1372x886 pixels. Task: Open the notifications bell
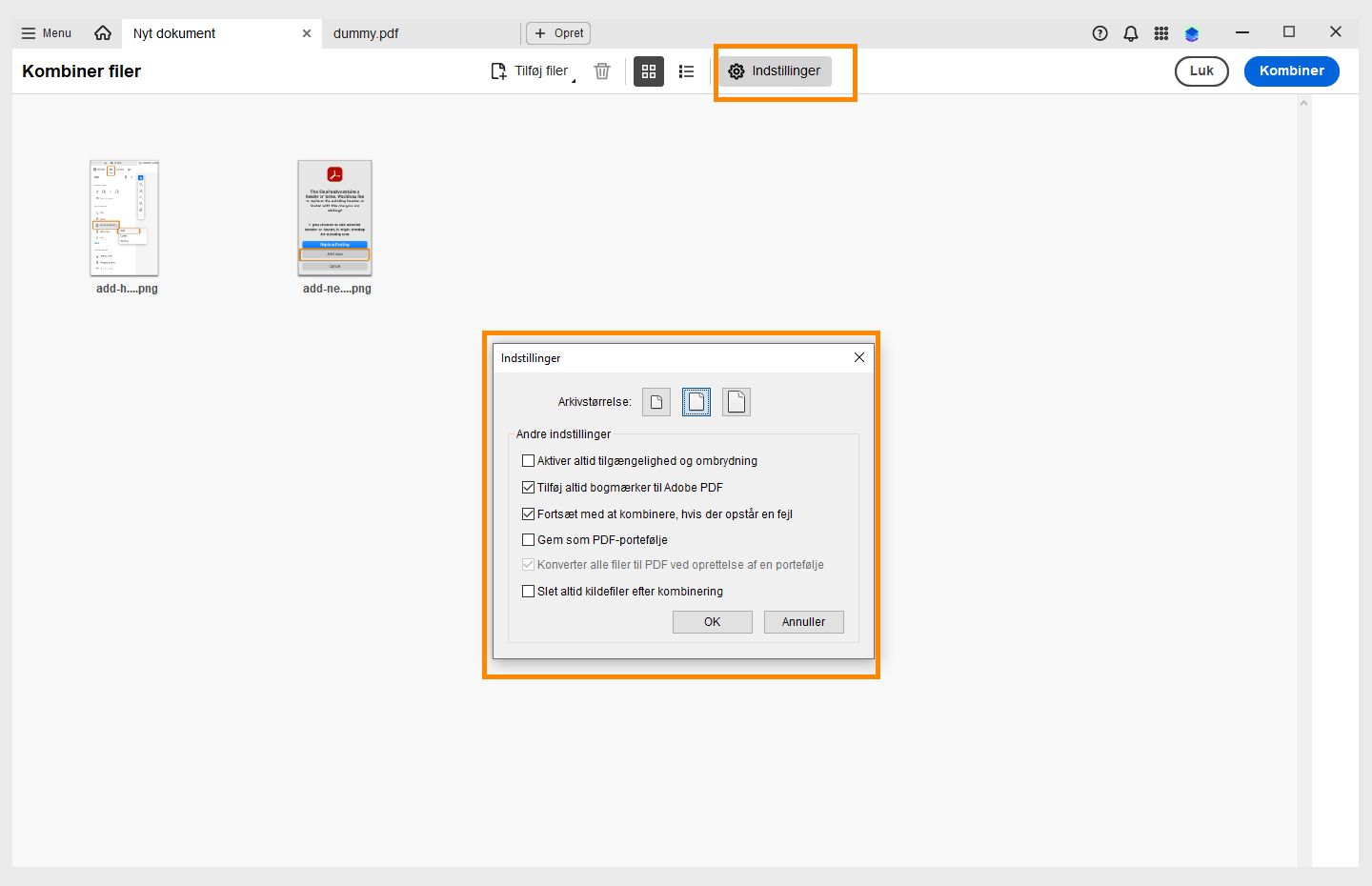(1131, 33)
